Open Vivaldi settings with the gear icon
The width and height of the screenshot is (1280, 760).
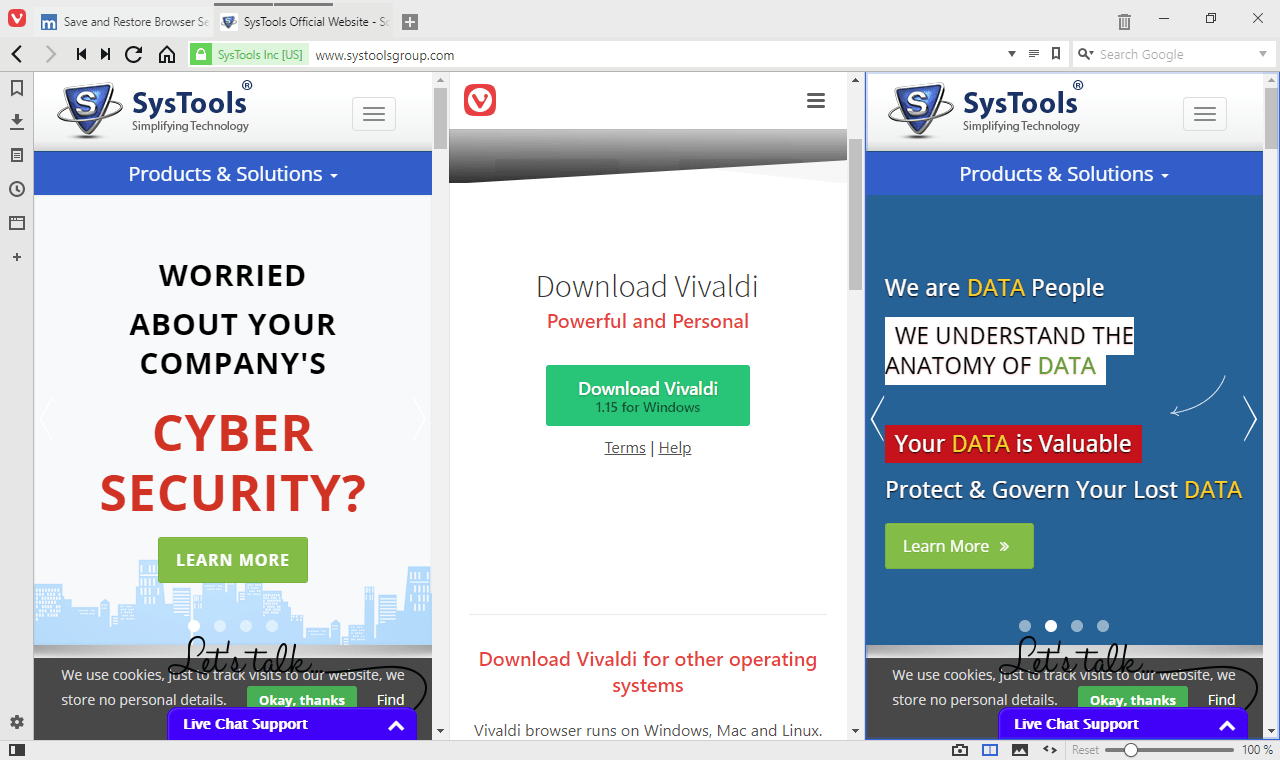[x=16, y=722]
